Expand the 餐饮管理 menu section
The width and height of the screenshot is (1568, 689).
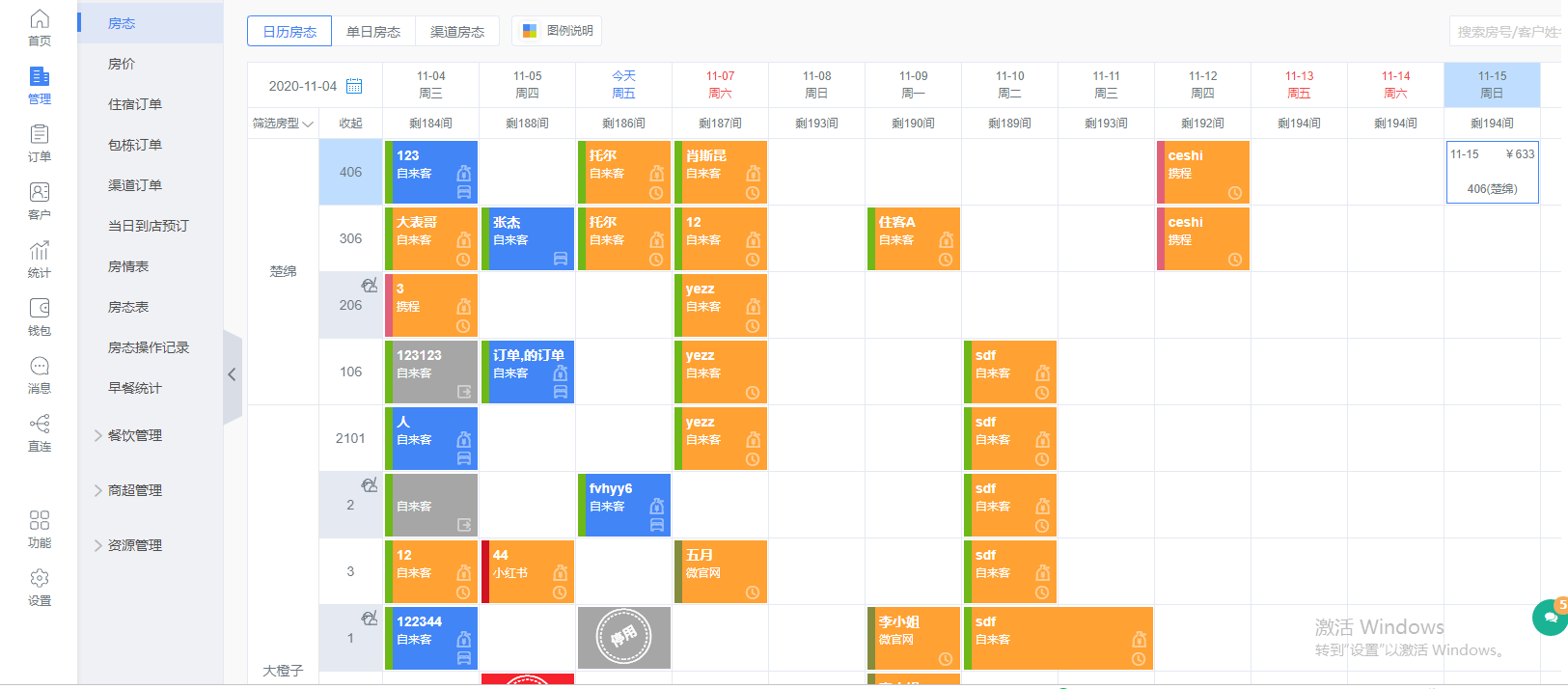(134, 435)
